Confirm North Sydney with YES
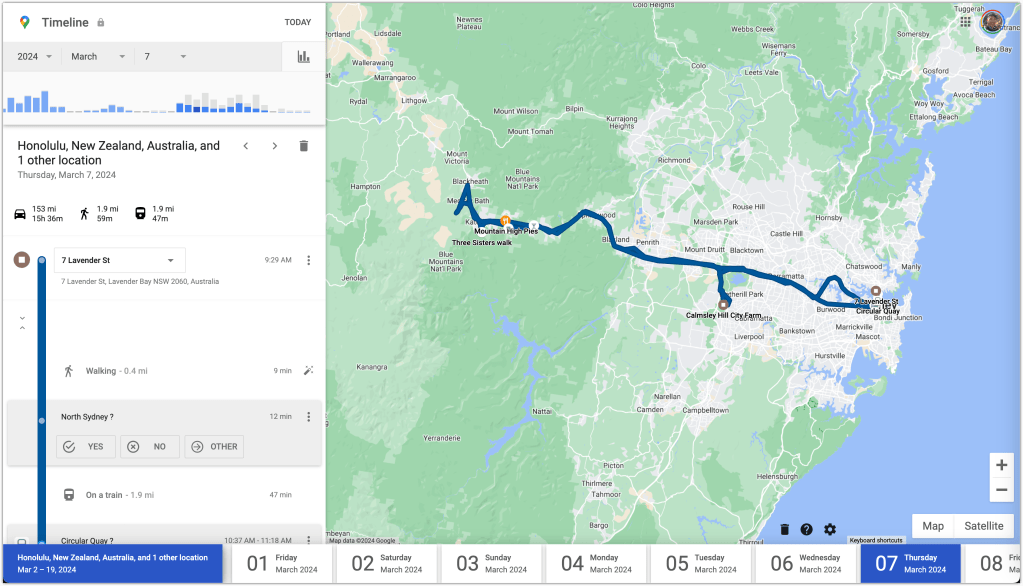 point(86,447)
